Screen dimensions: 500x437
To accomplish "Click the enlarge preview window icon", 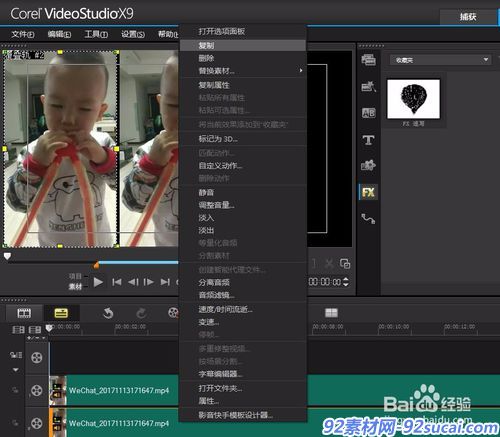I will [x=345, y=264].
